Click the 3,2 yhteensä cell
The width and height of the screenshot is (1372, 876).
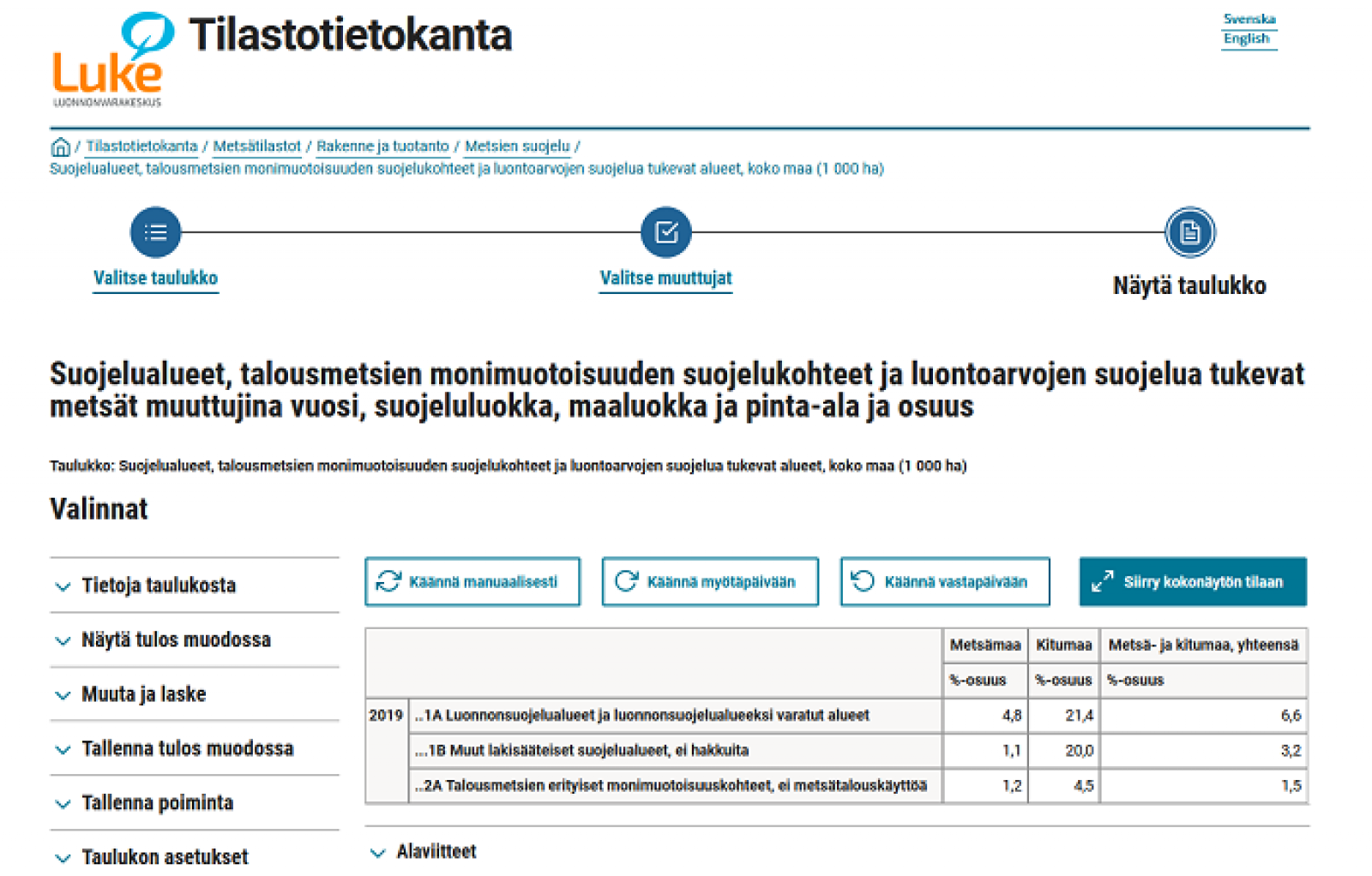[x=1203, y=751]
